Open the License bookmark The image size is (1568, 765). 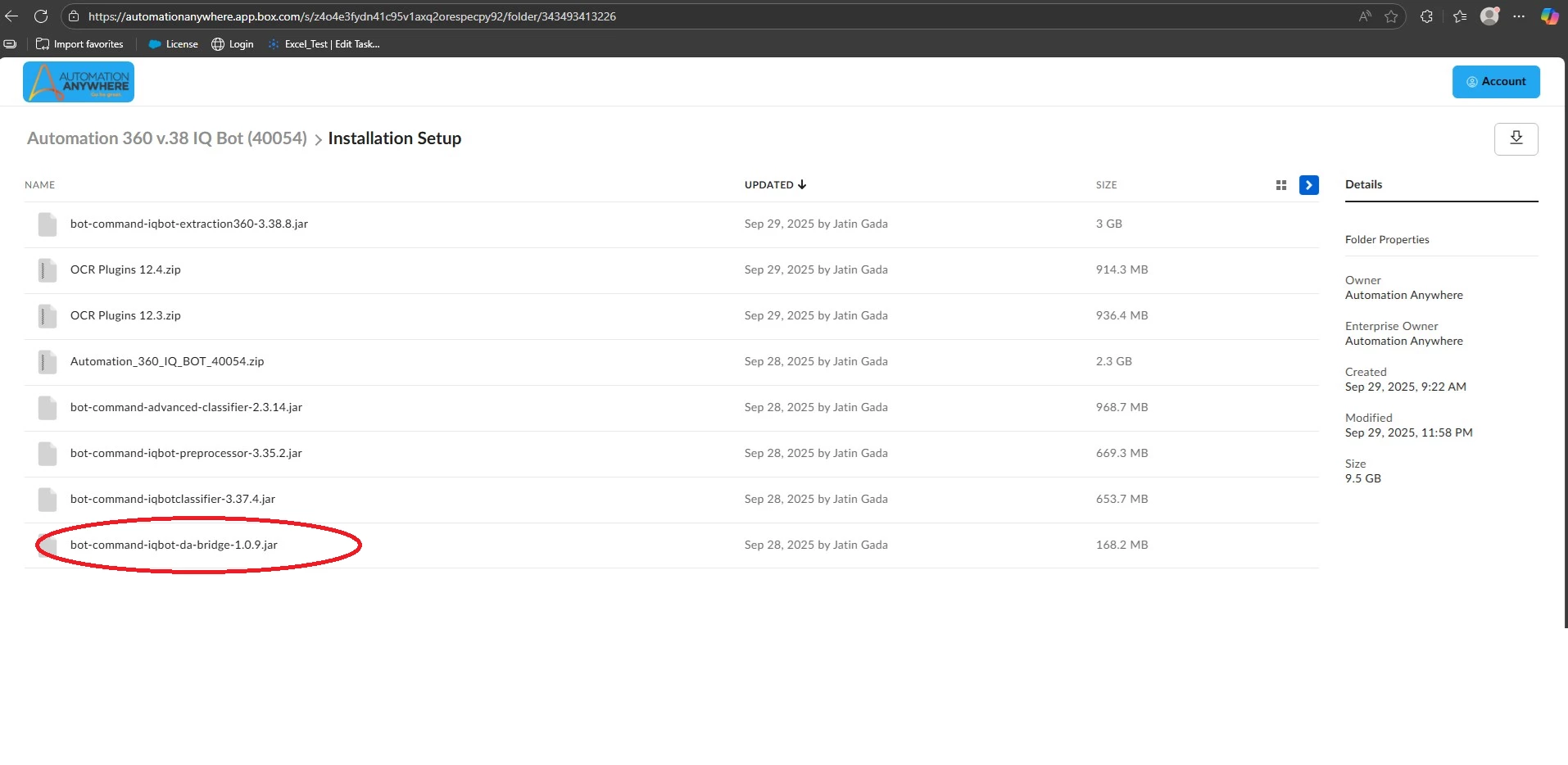pyautogui.click(x=173, y=44)
